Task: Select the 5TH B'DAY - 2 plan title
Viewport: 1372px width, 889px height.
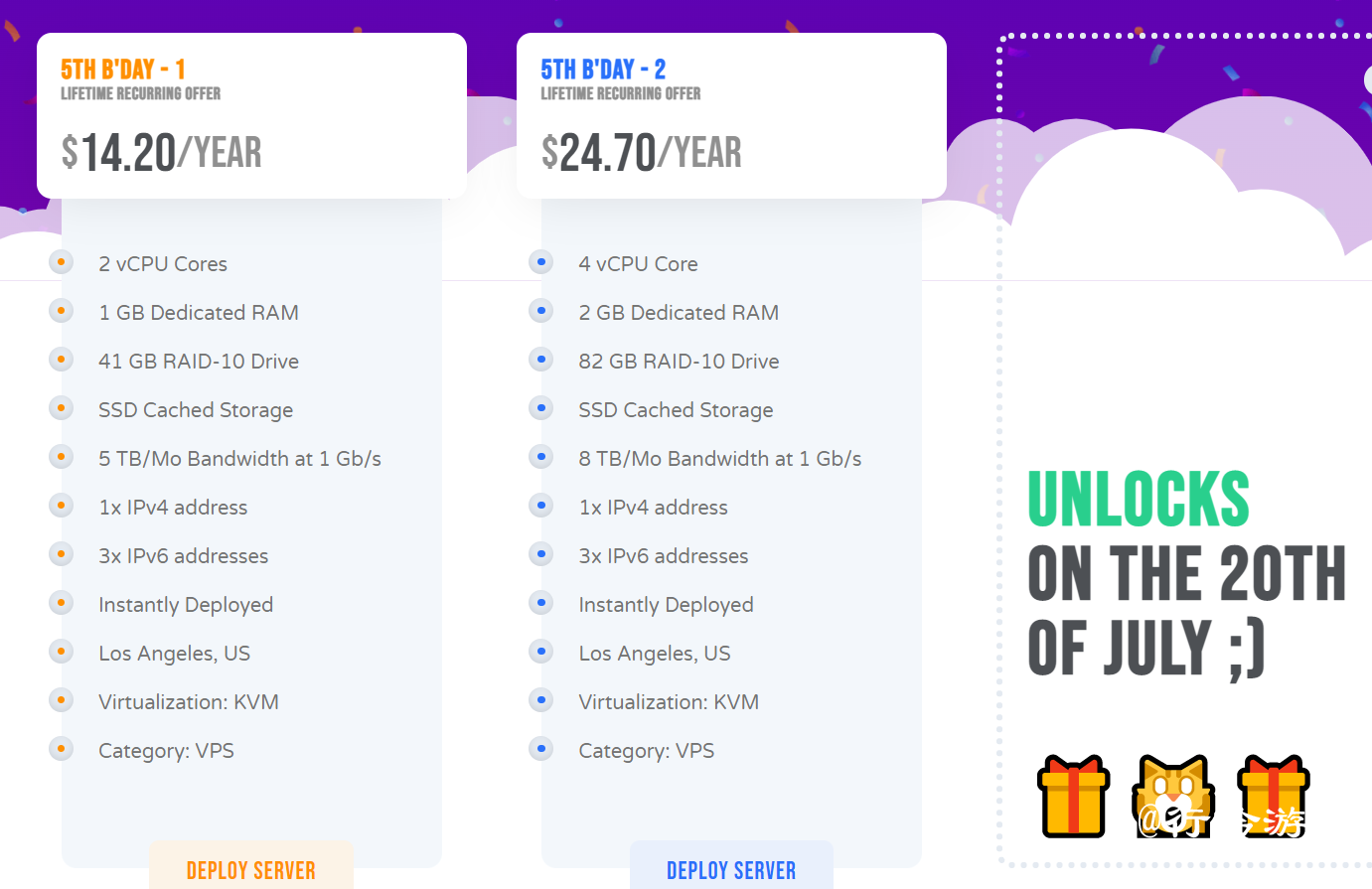Action: pyautogui.click(x=603, y=70)
